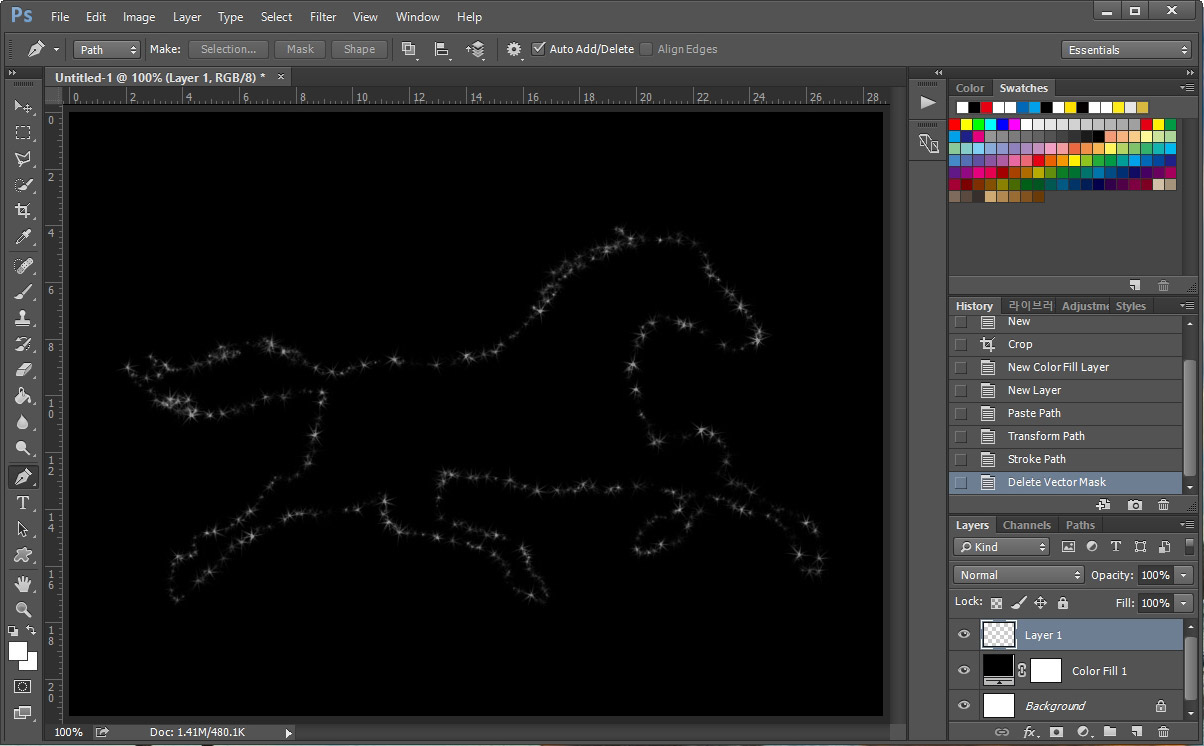The height and width of the screenshot is (746, 1204).
Task: Select the Transform Path history state
Action: [1066, 436]
